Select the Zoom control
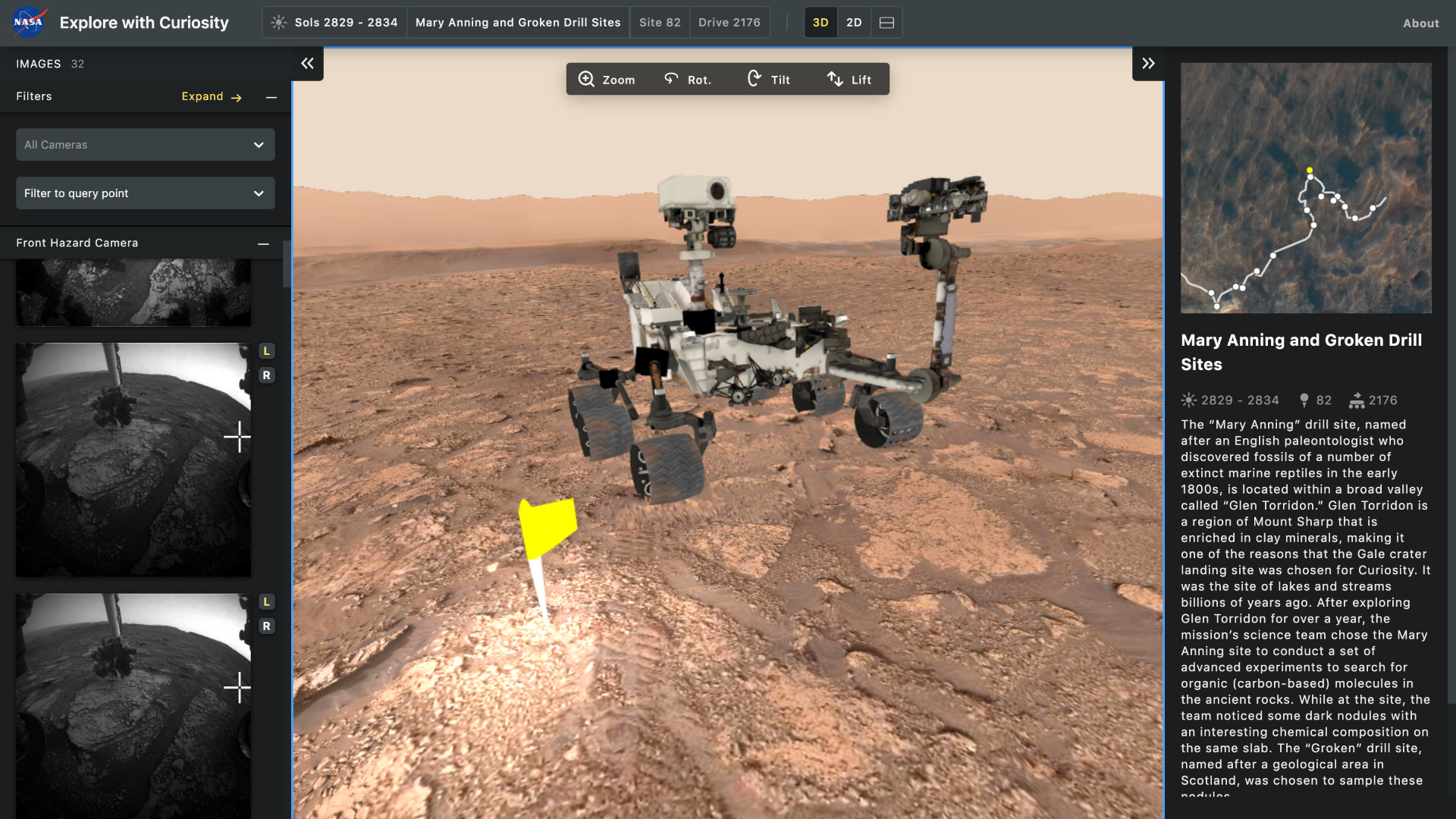This screenshot has width=1456, height=819. [607, 80]
